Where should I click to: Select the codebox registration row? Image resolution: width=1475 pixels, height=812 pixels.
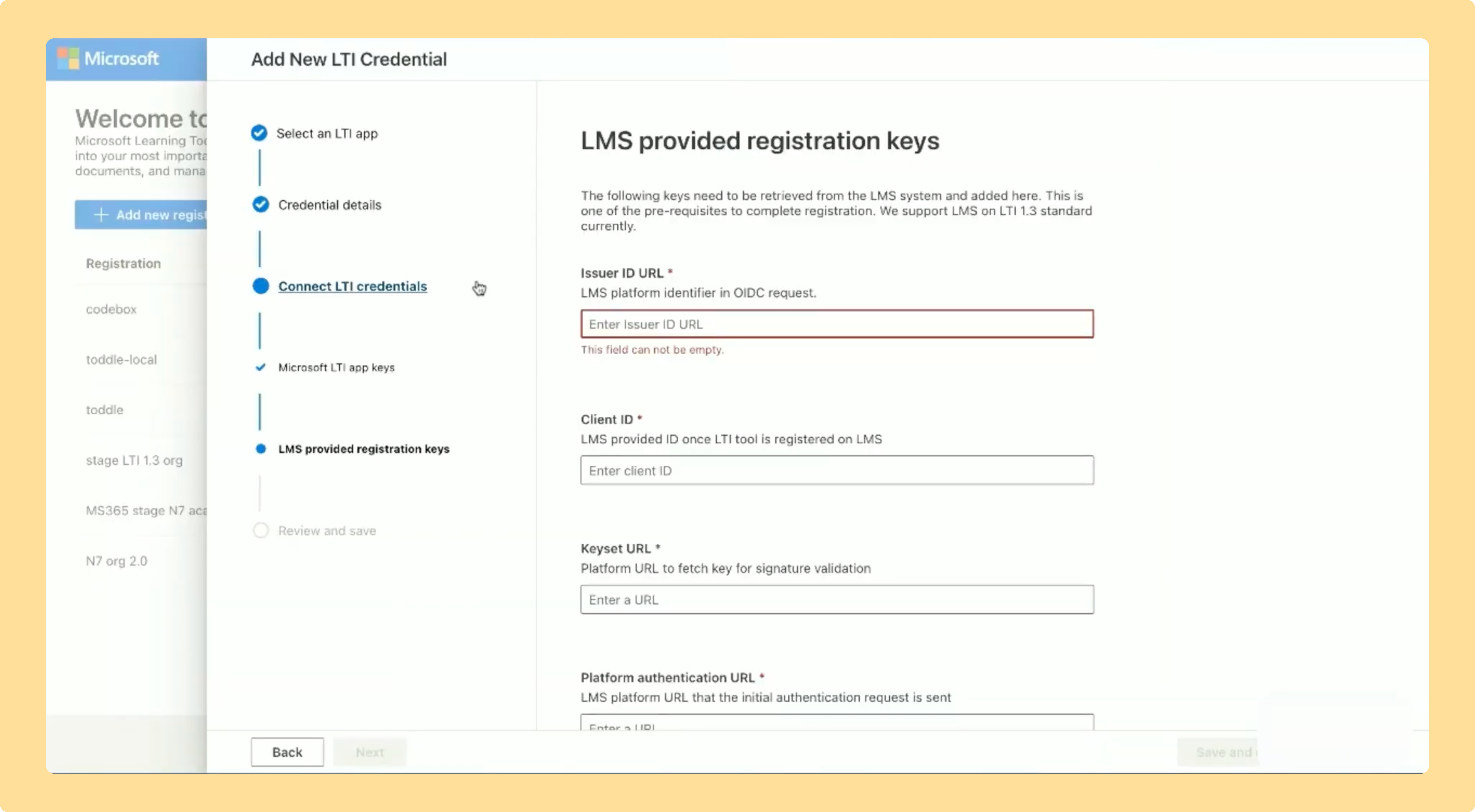(x=141, y=309)
